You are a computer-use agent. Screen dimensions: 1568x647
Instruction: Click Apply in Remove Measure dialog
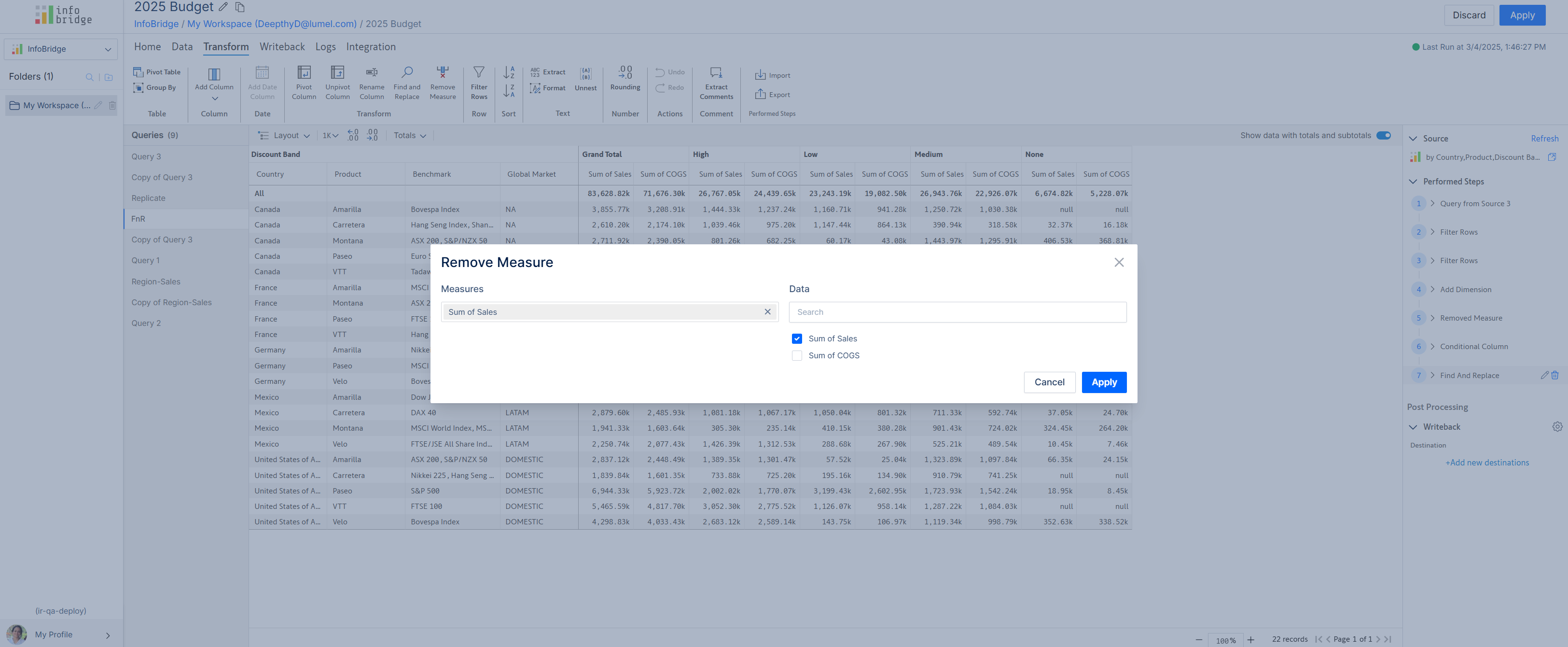pos(1104,382)
